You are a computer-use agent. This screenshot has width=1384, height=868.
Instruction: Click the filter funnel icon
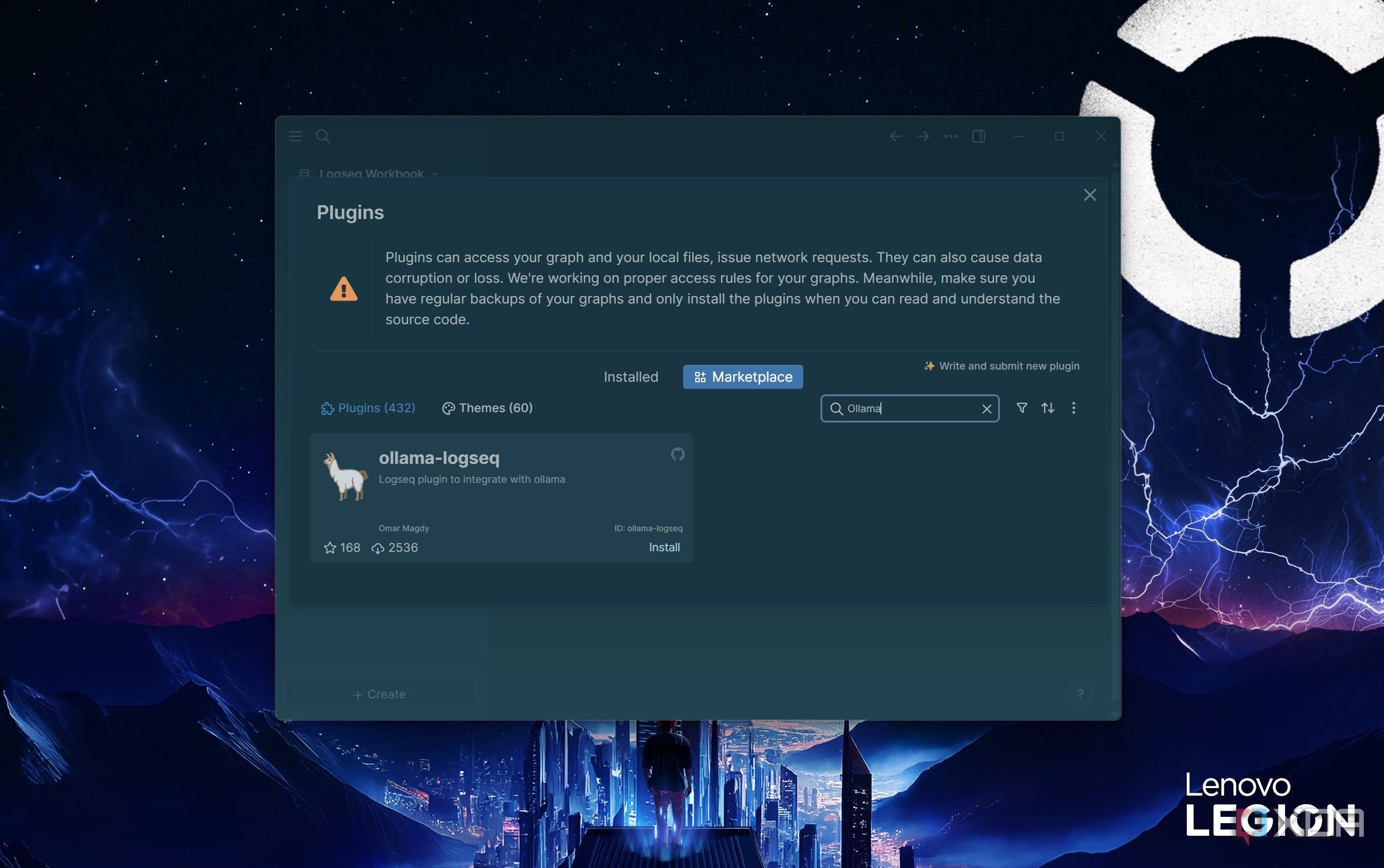[x=1022, y=408]
